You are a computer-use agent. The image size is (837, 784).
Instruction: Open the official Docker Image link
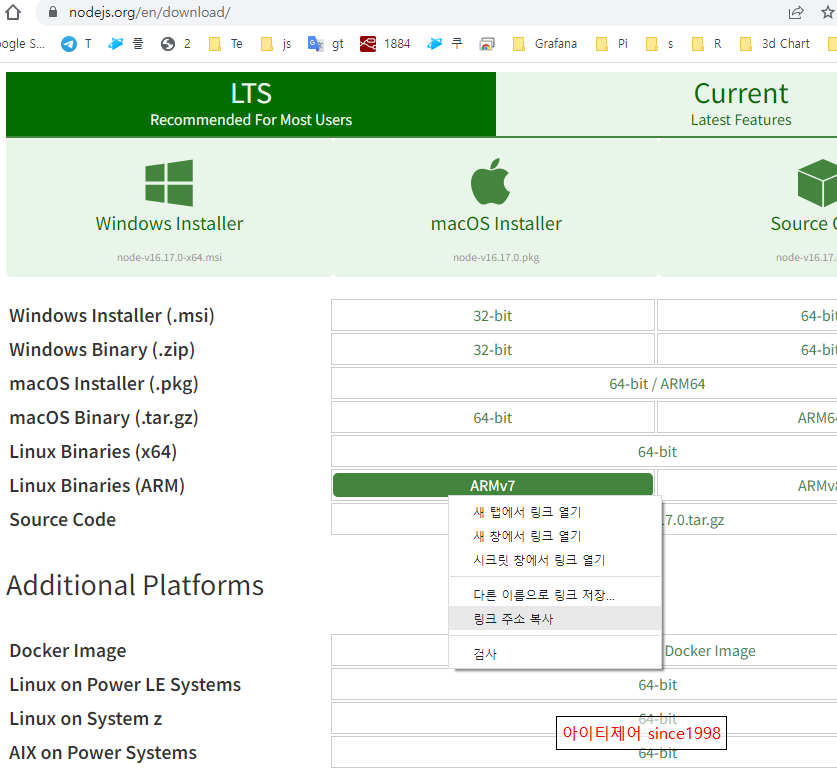tap(710, 651)
